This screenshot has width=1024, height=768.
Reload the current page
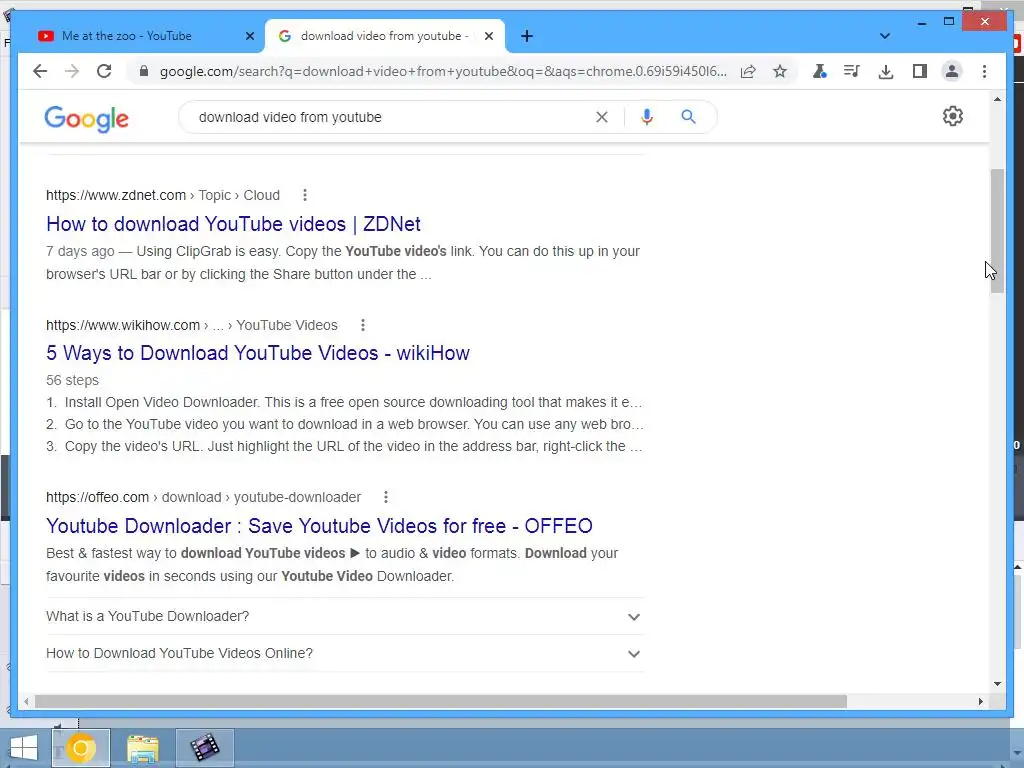pyautogui.click(x=104, y=71)
